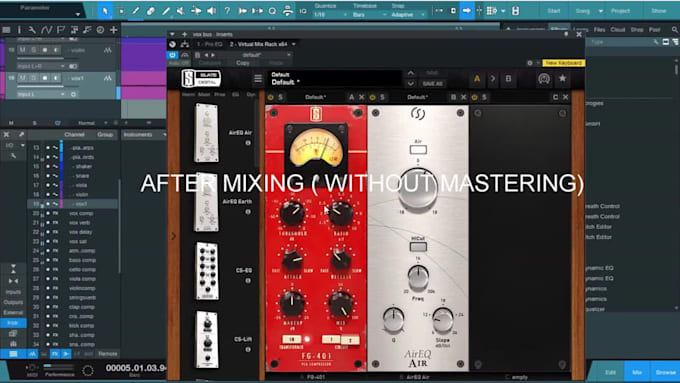Open the Song page
This screenshot has width=680, height=383.
coord(582,11)
